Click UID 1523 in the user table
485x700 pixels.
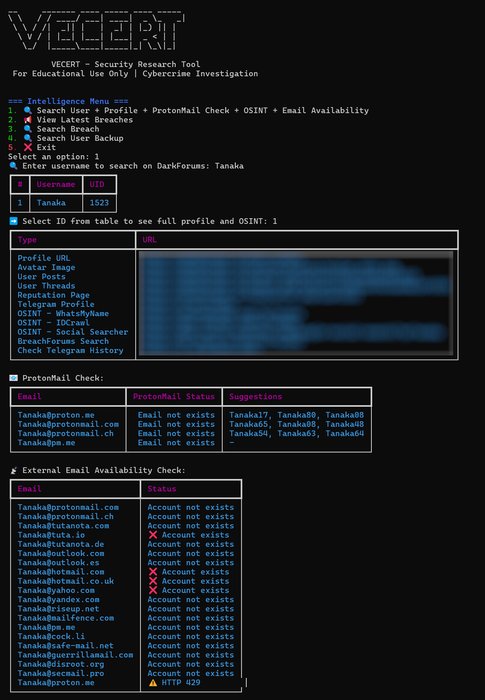[x=99, y=203]
